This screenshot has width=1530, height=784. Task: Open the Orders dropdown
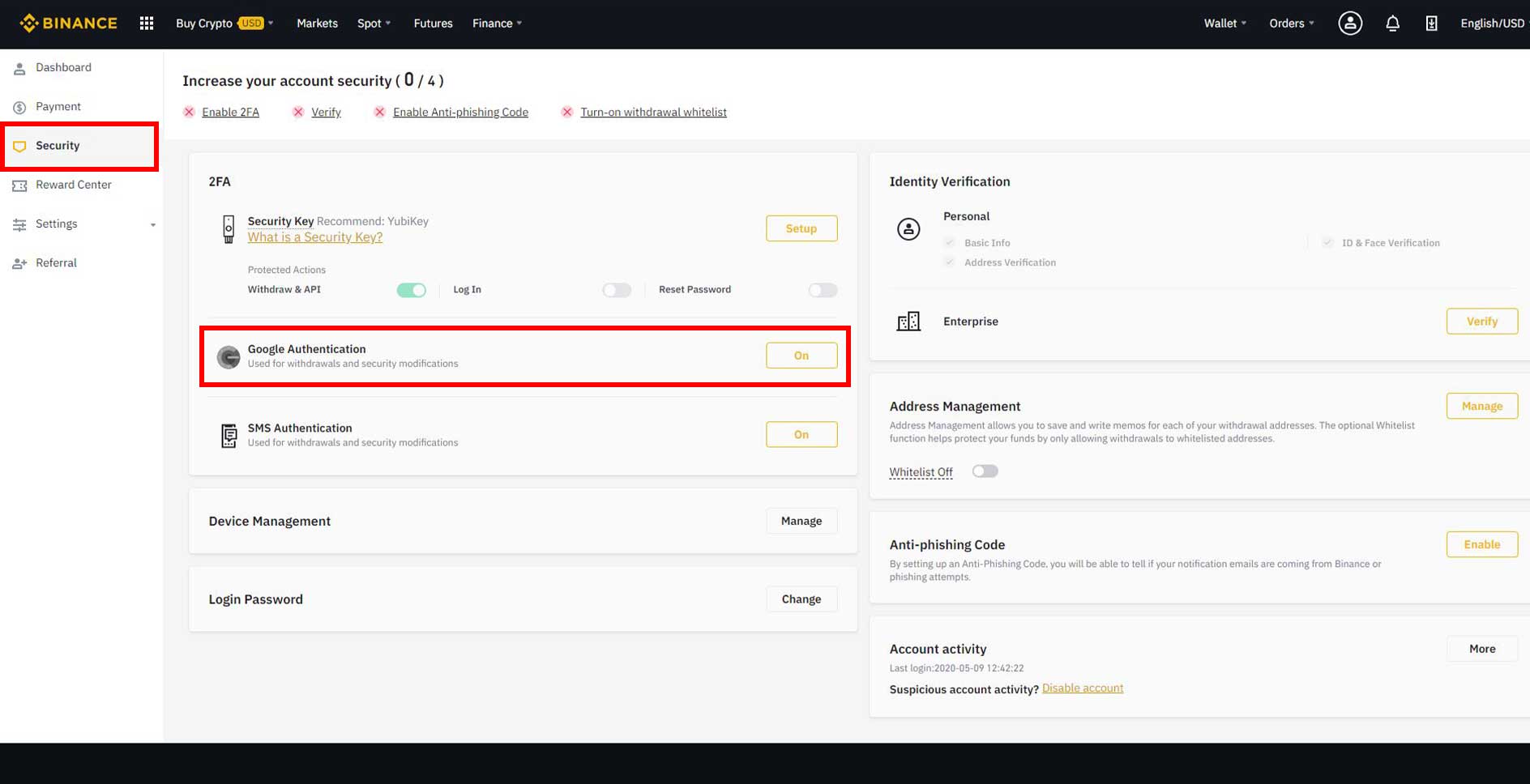click(x=1292, y=23)
